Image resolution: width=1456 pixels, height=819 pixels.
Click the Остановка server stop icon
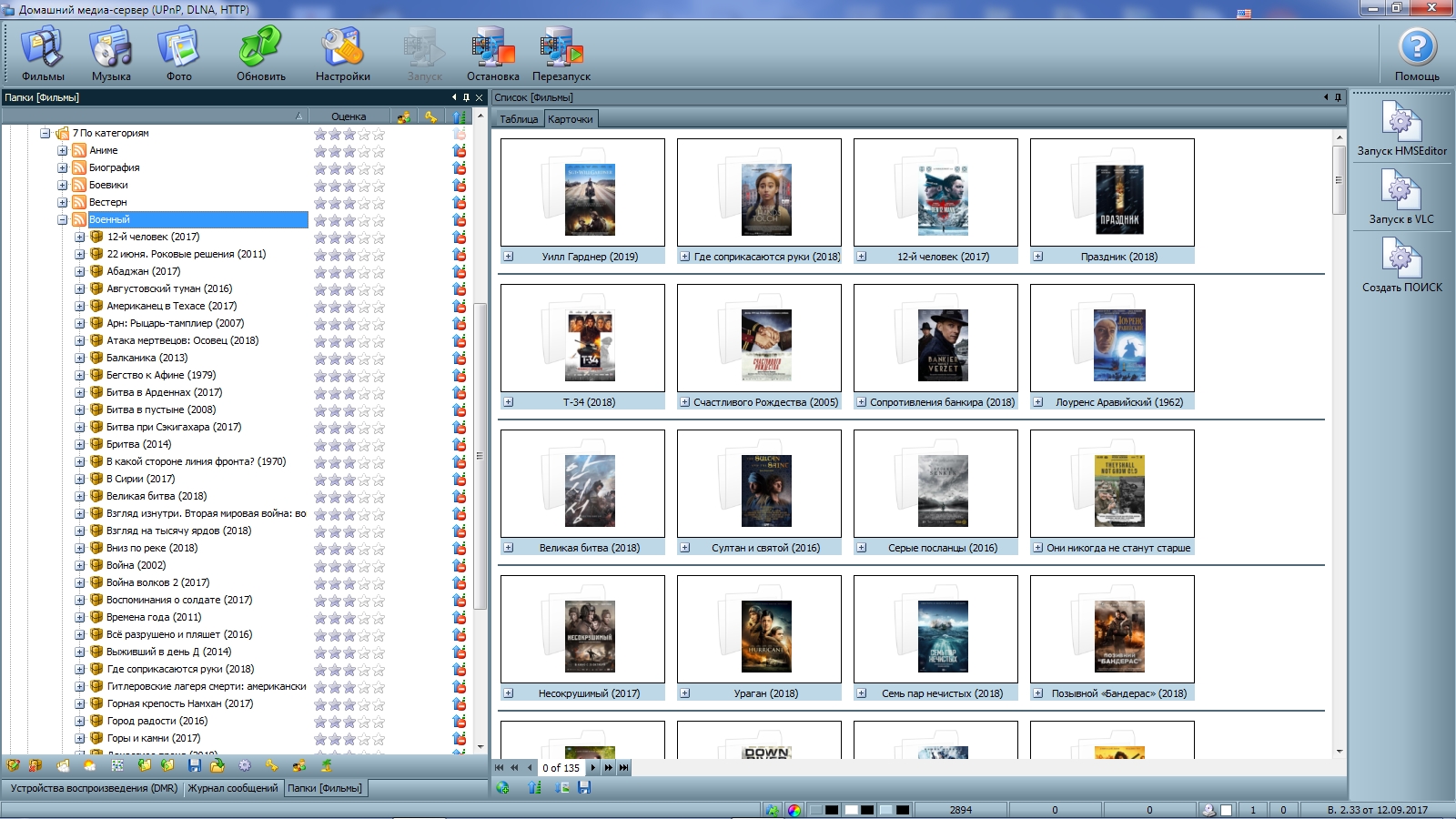coord(492,54)
